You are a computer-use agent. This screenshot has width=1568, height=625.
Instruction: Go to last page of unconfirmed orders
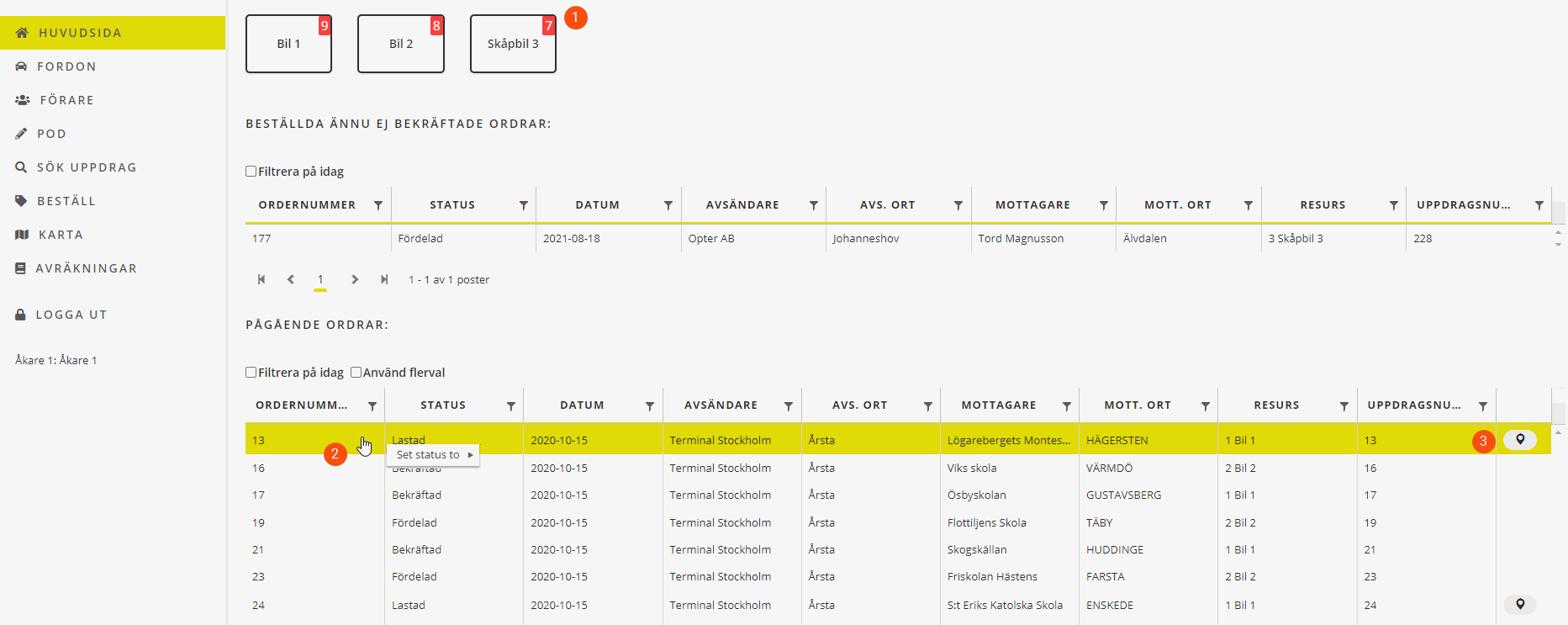pos(384,279)
